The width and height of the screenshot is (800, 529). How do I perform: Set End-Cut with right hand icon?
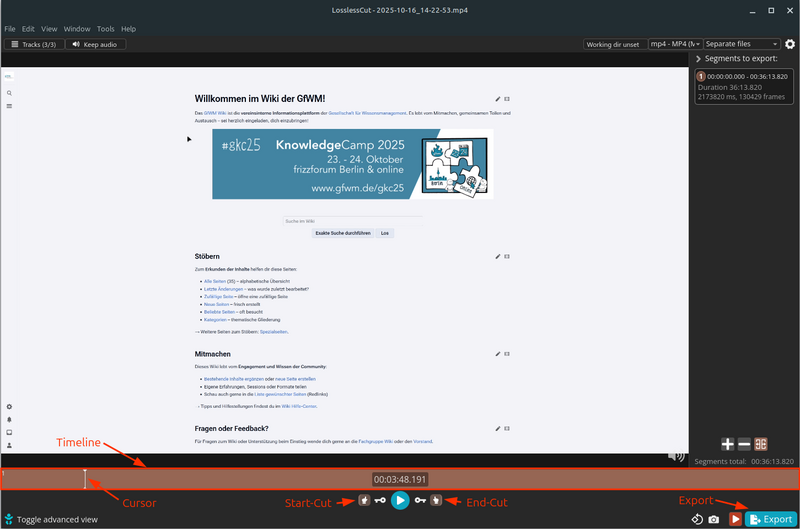(436, 500)
